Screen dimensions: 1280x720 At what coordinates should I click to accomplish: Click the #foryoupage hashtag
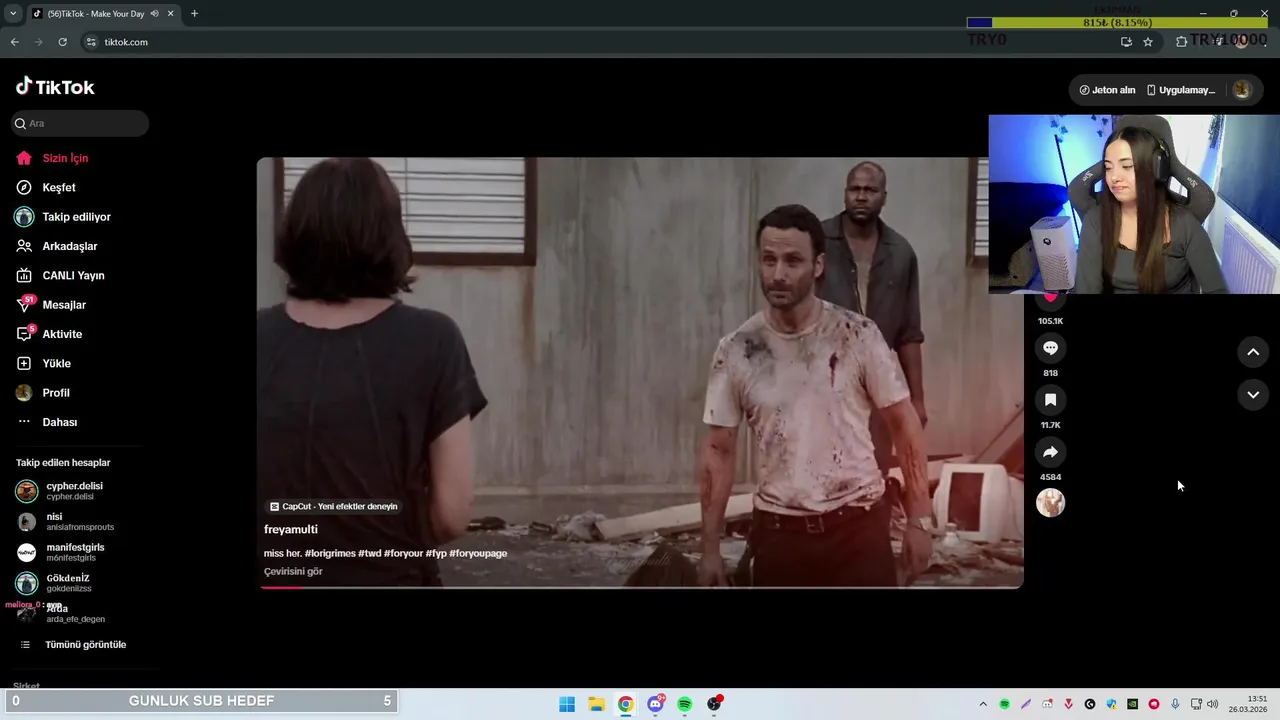point(478,553)
